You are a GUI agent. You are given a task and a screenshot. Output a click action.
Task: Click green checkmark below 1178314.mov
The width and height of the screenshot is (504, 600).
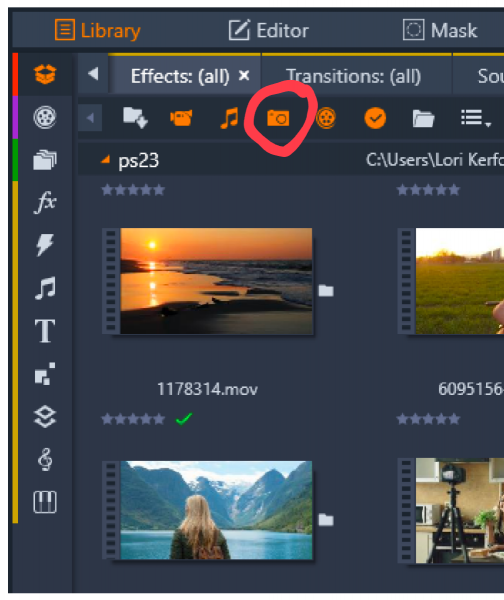(184, 419)
